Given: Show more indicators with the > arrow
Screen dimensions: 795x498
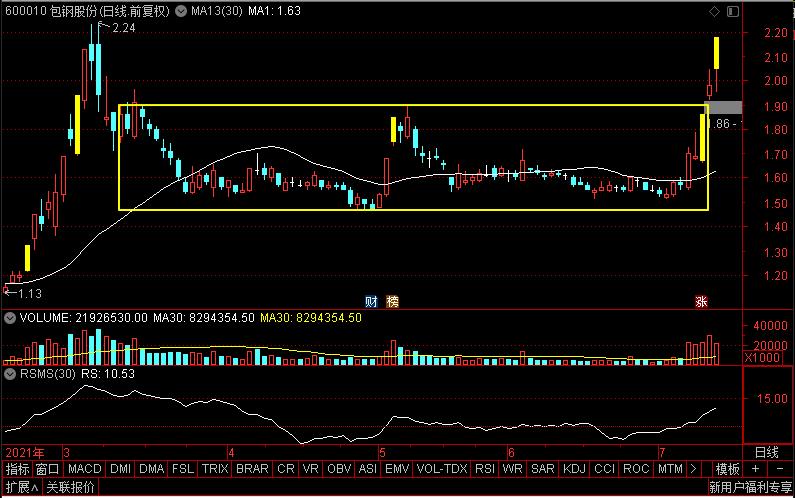Looking at the screenshot, I should [x=693, y=469].
